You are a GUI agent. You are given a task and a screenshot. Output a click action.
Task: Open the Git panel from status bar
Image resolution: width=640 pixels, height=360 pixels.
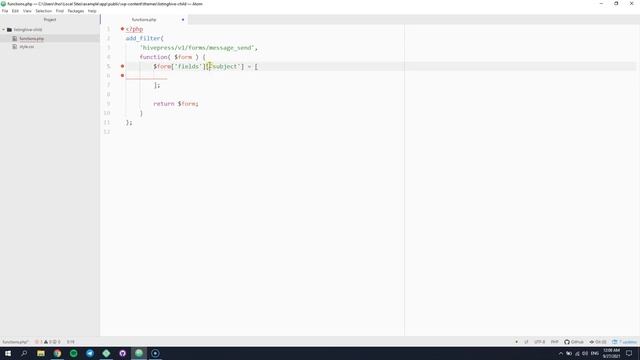point(598,342)
